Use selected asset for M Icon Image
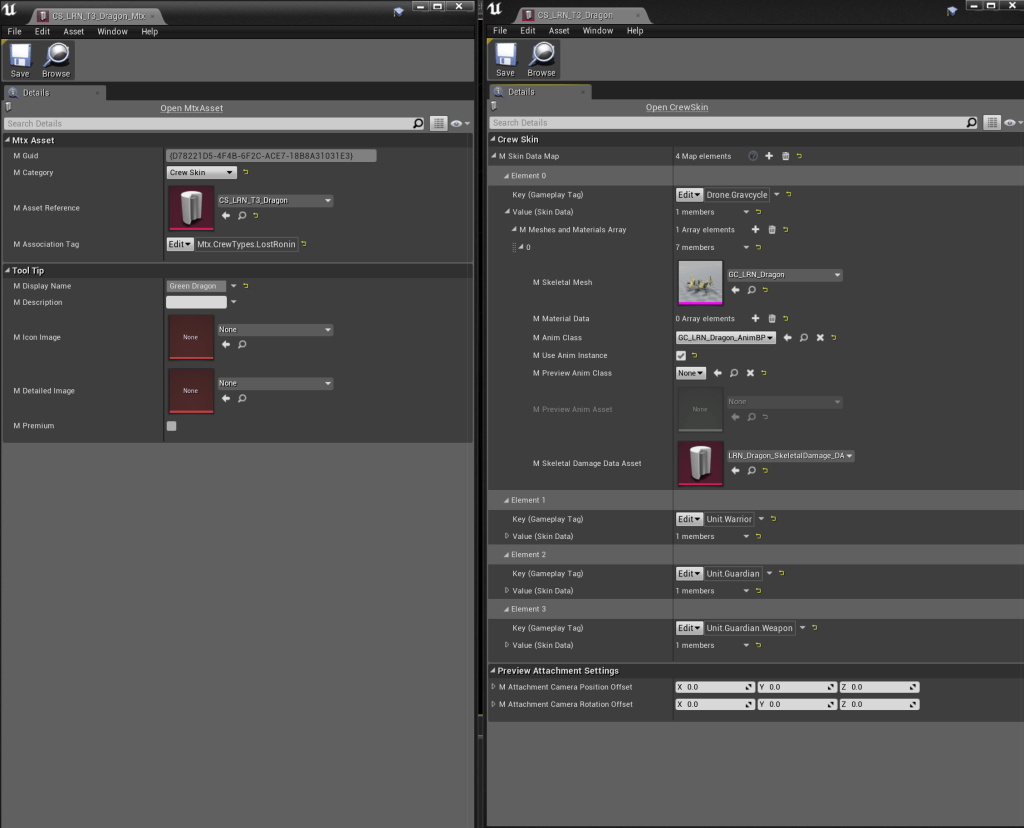The width and height of the screenshot is (1024, 828). click(225, 344)
